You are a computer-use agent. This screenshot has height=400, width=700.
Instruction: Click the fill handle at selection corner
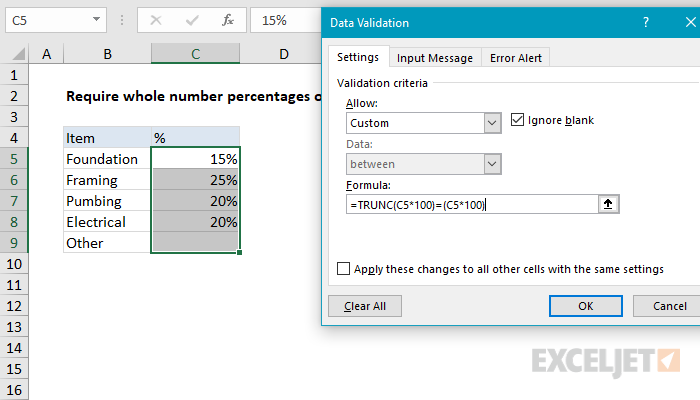point(240,253)
